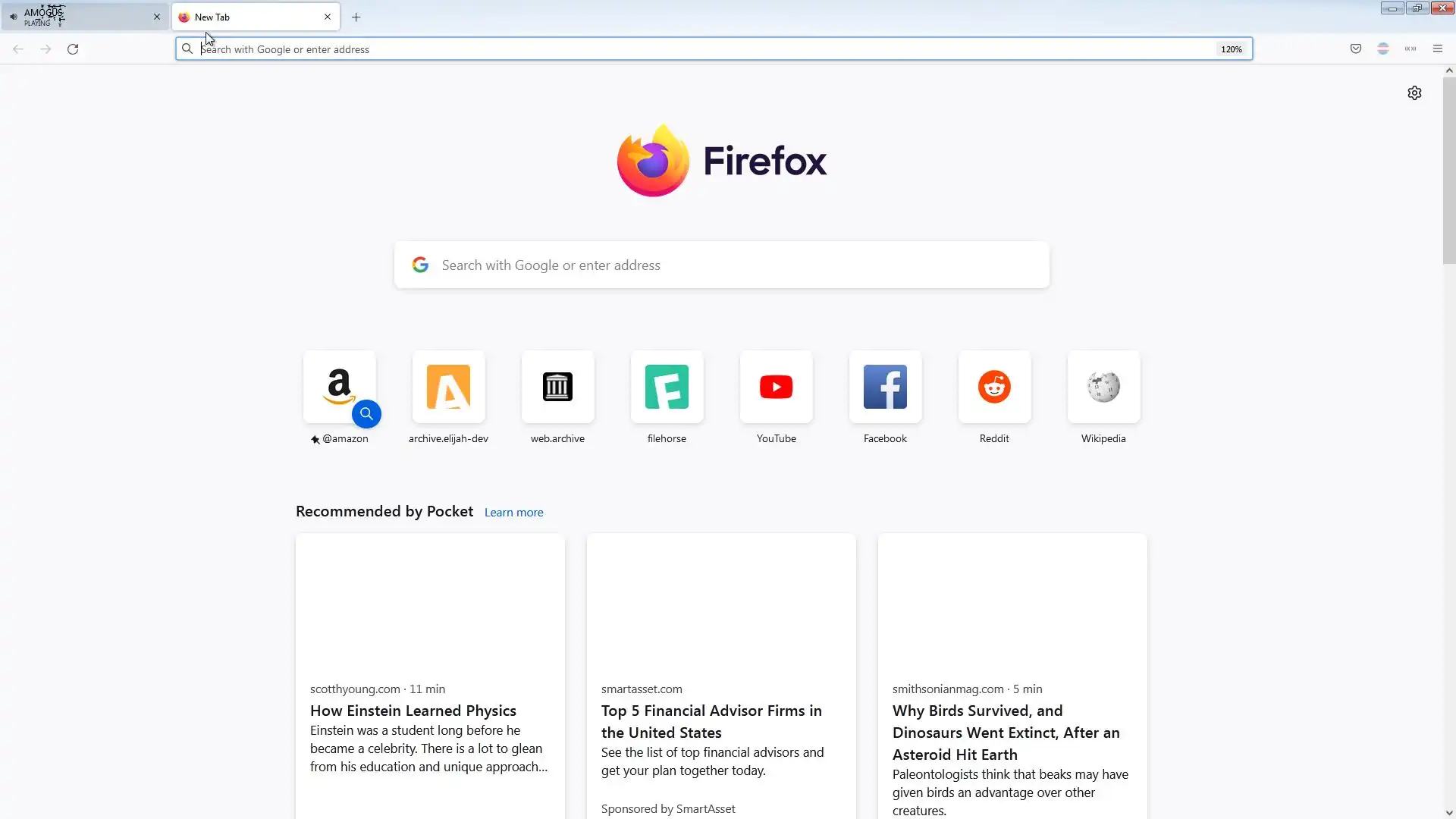Open the YouTube shortcut tile

click(776, 388)
